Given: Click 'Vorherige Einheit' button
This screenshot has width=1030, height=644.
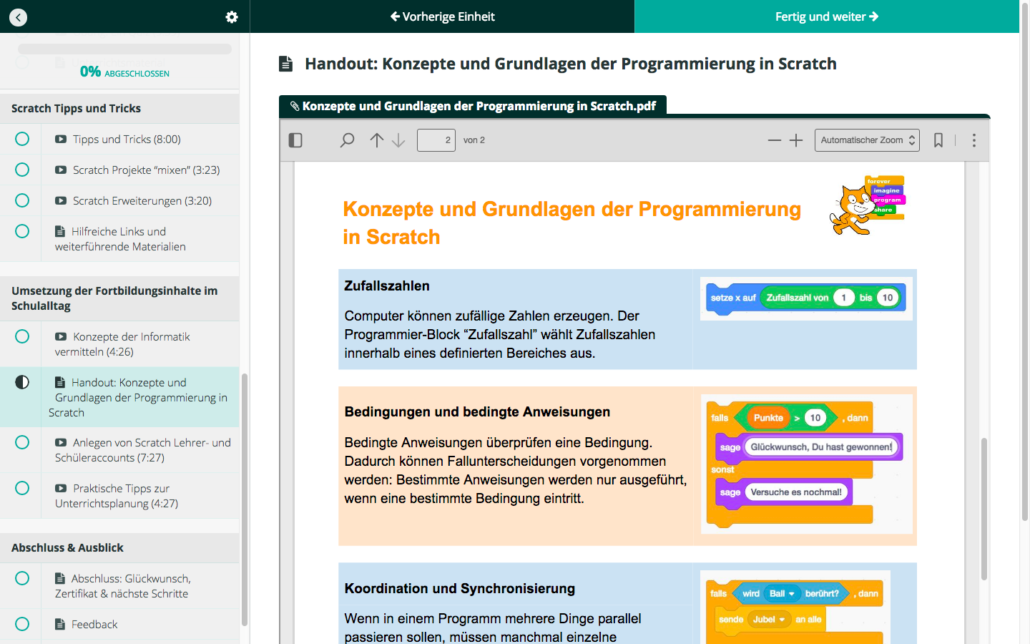Looking at the screenshot, I should (x=442, y=17).
